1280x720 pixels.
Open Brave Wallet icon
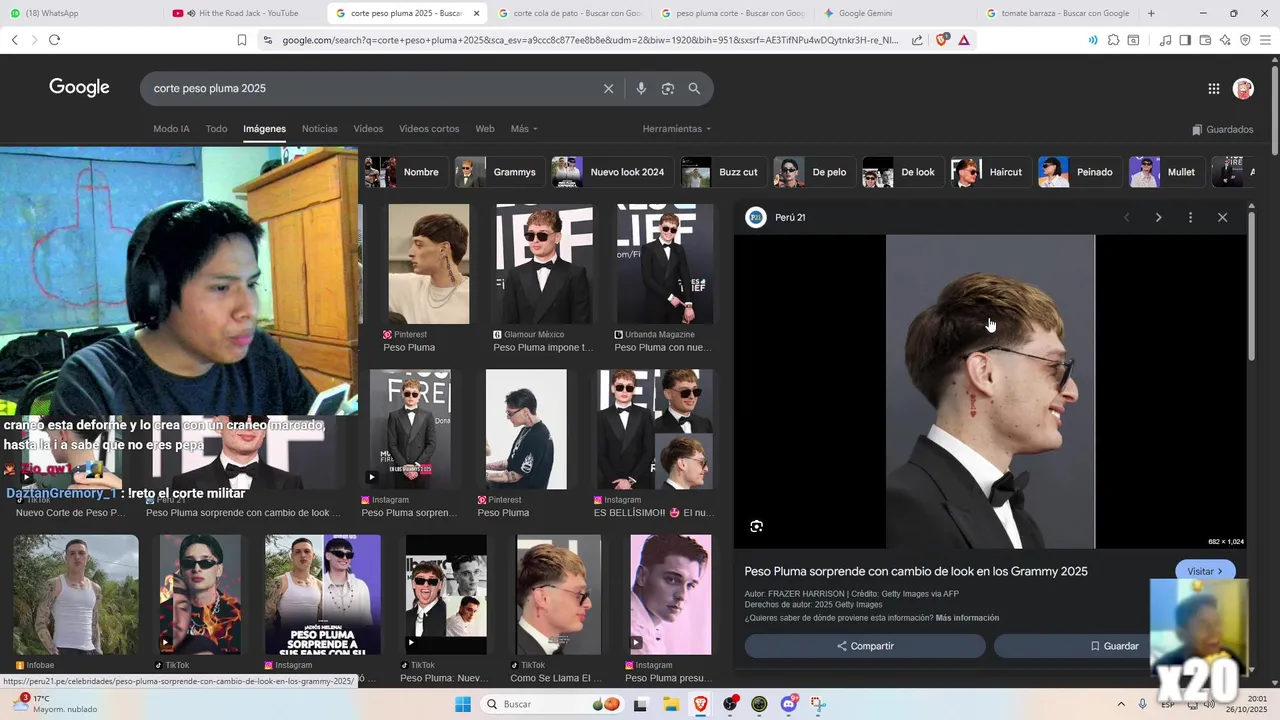coord(1205,40)
